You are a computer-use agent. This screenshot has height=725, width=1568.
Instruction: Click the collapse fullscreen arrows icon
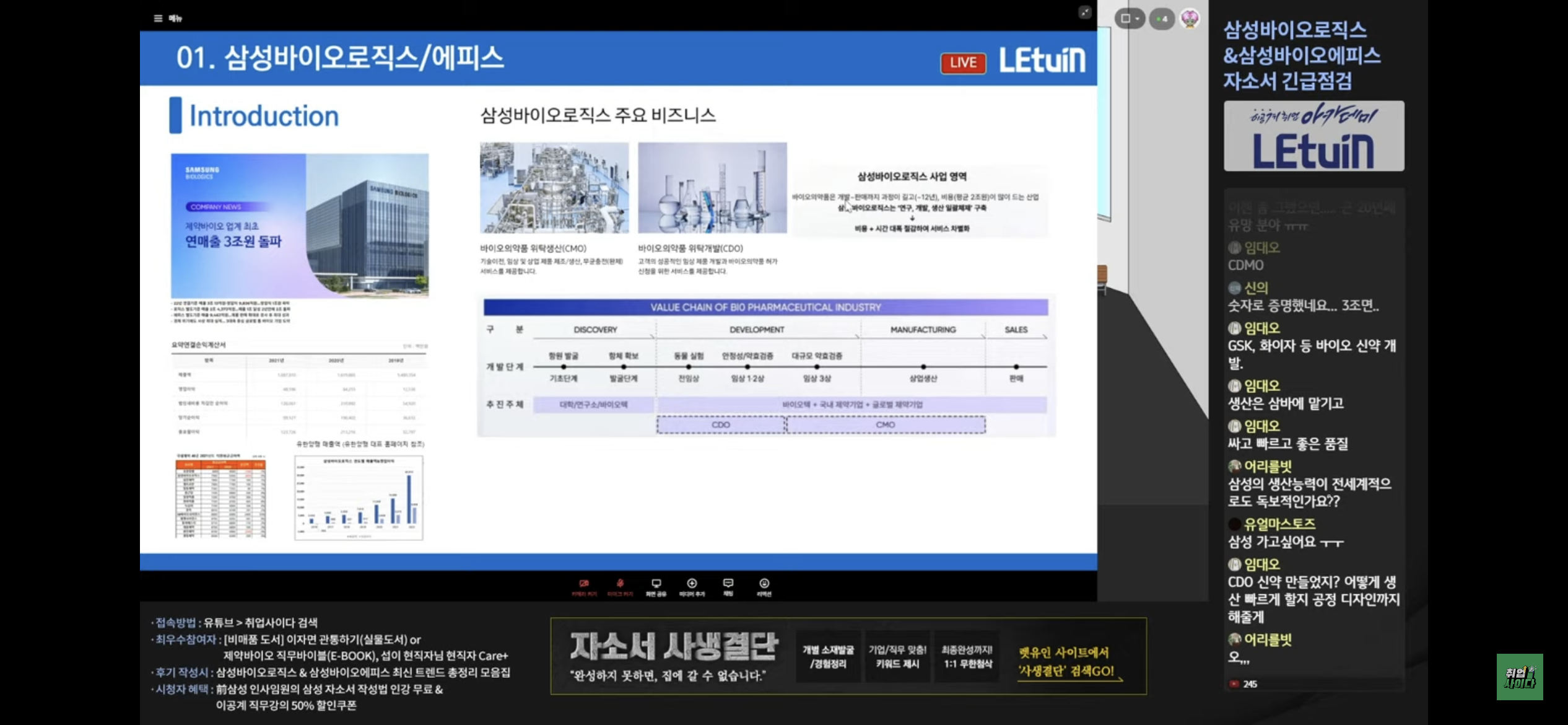1084,12
